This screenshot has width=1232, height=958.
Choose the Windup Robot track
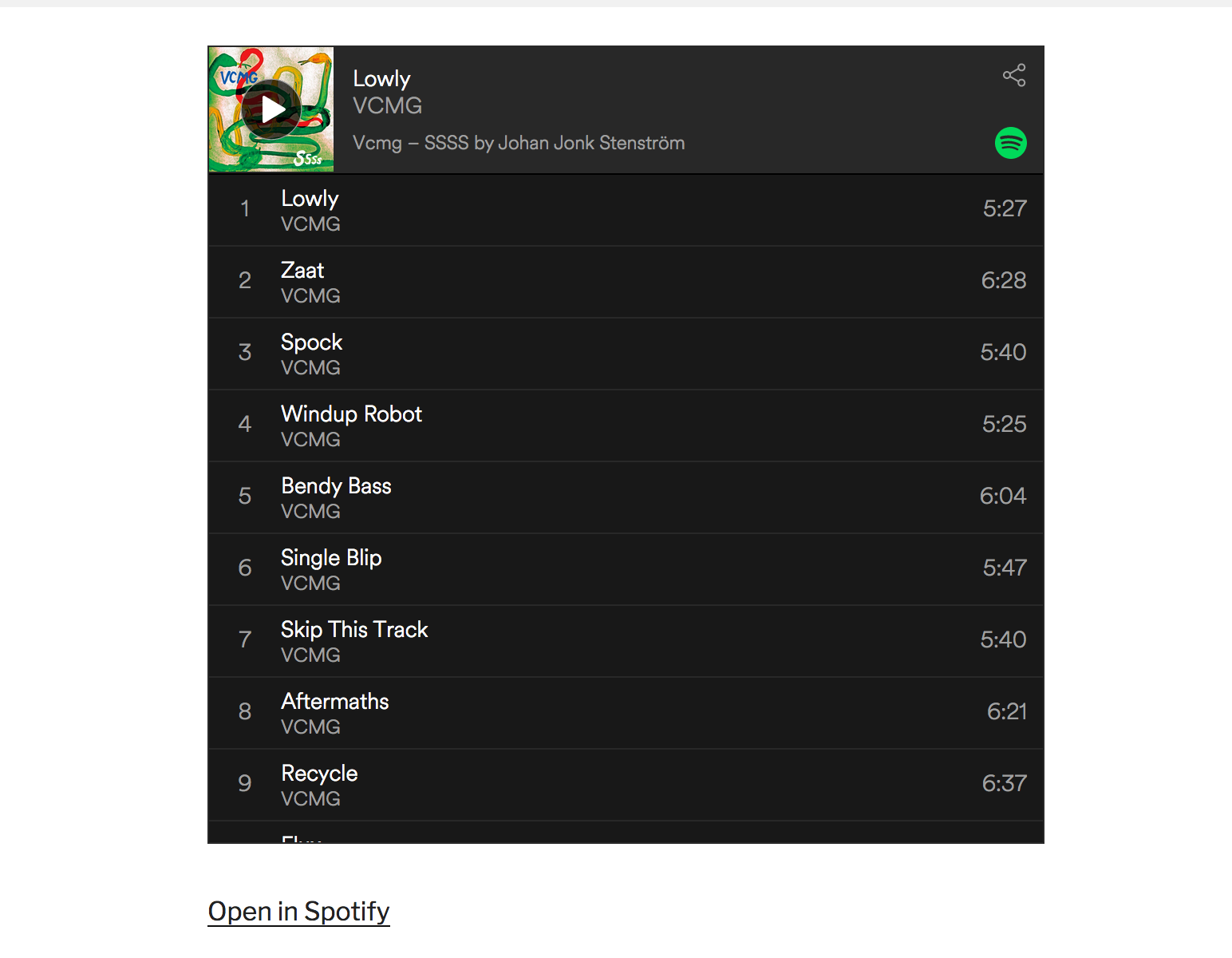point(626,426)
